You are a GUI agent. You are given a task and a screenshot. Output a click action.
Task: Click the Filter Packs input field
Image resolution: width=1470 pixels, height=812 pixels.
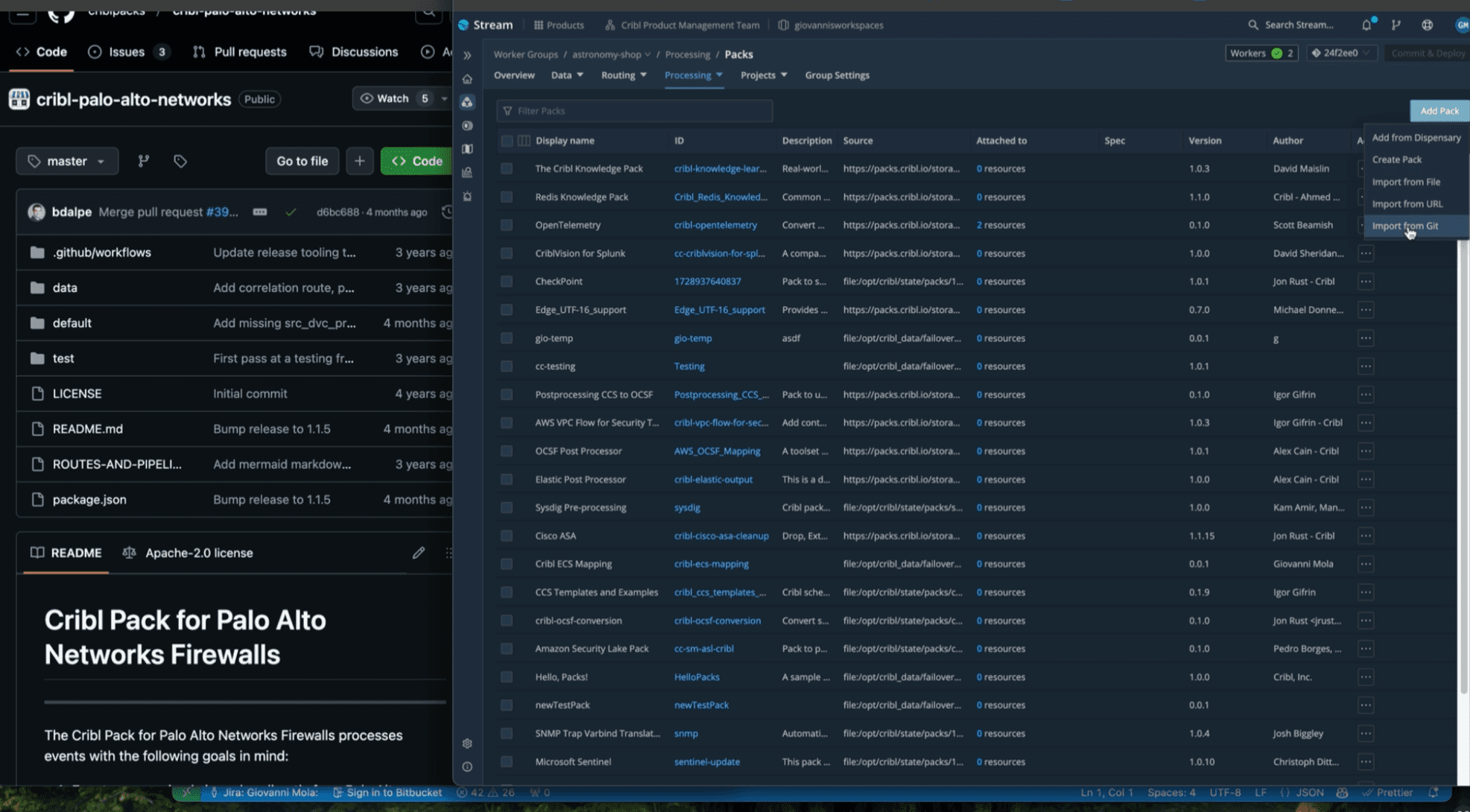(635, 111)
